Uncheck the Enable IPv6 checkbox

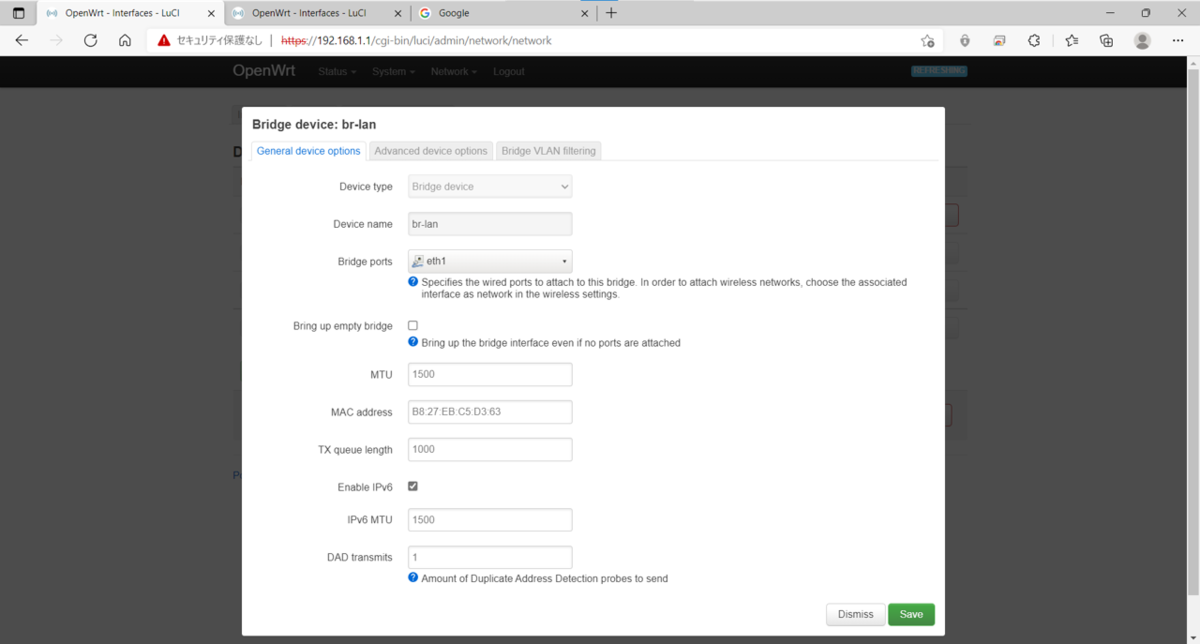pyautogui.click(x=413, y=486)
